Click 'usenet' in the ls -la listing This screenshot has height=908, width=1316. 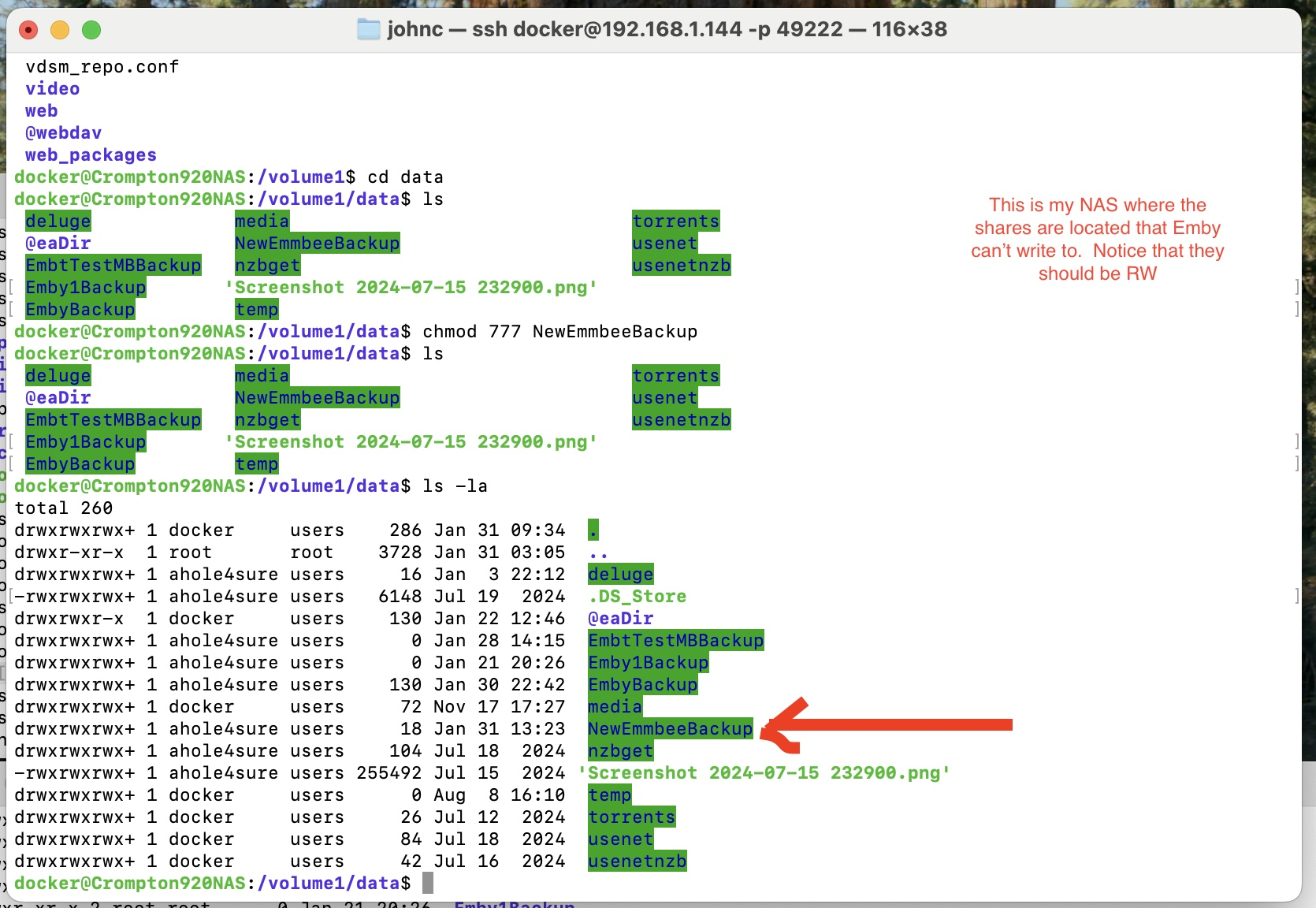[621, 839]
